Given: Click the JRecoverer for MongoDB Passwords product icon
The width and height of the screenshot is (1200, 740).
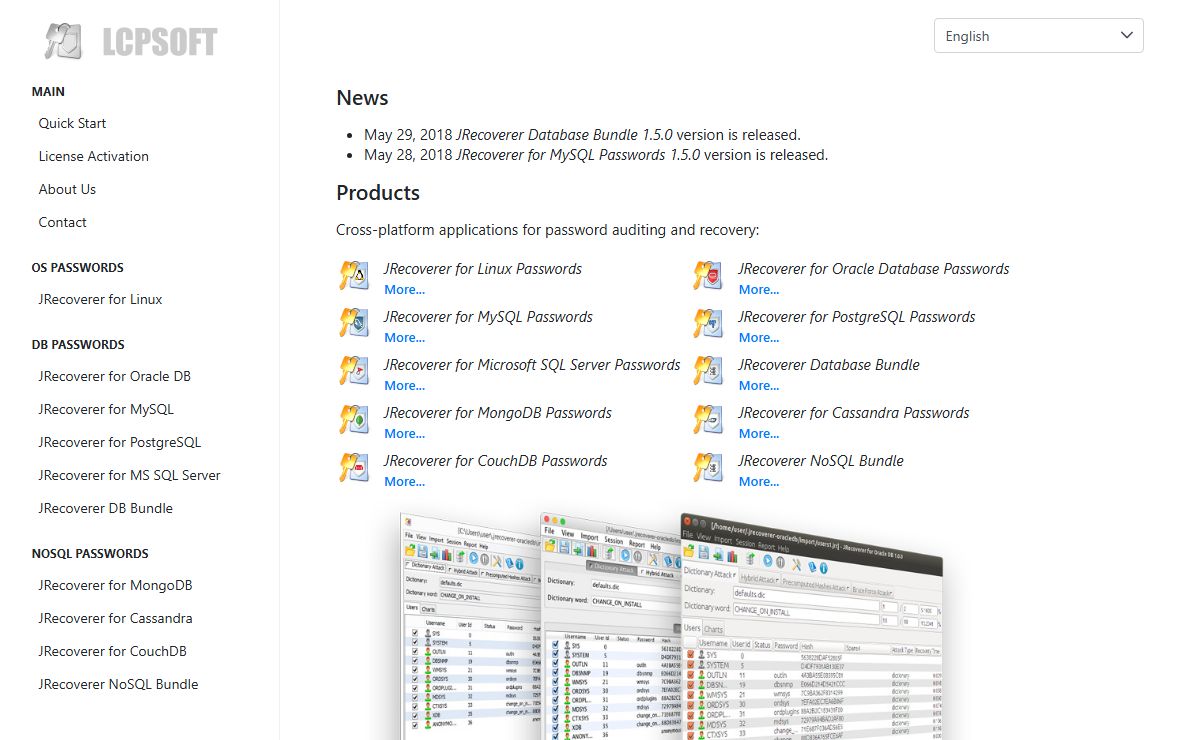Looking at the screenshot, I should tap(353, 419).
